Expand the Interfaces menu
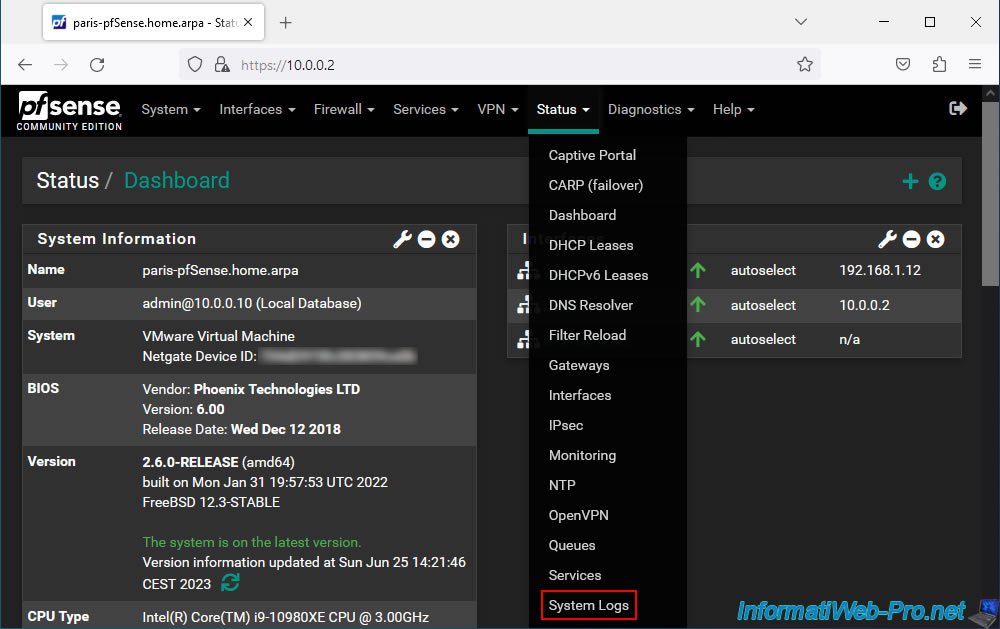This screenshot has width=1000, height=629. click(257, 110)
